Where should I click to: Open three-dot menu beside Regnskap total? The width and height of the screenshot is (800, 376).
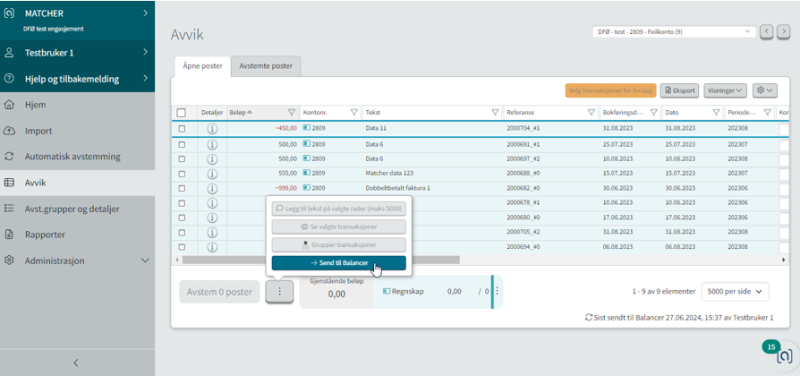pos(497,292)
